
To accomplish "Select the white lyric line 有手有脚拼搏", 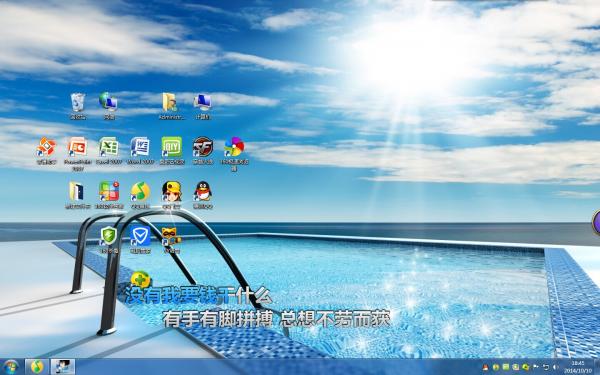I will click(x=218, y=319).
